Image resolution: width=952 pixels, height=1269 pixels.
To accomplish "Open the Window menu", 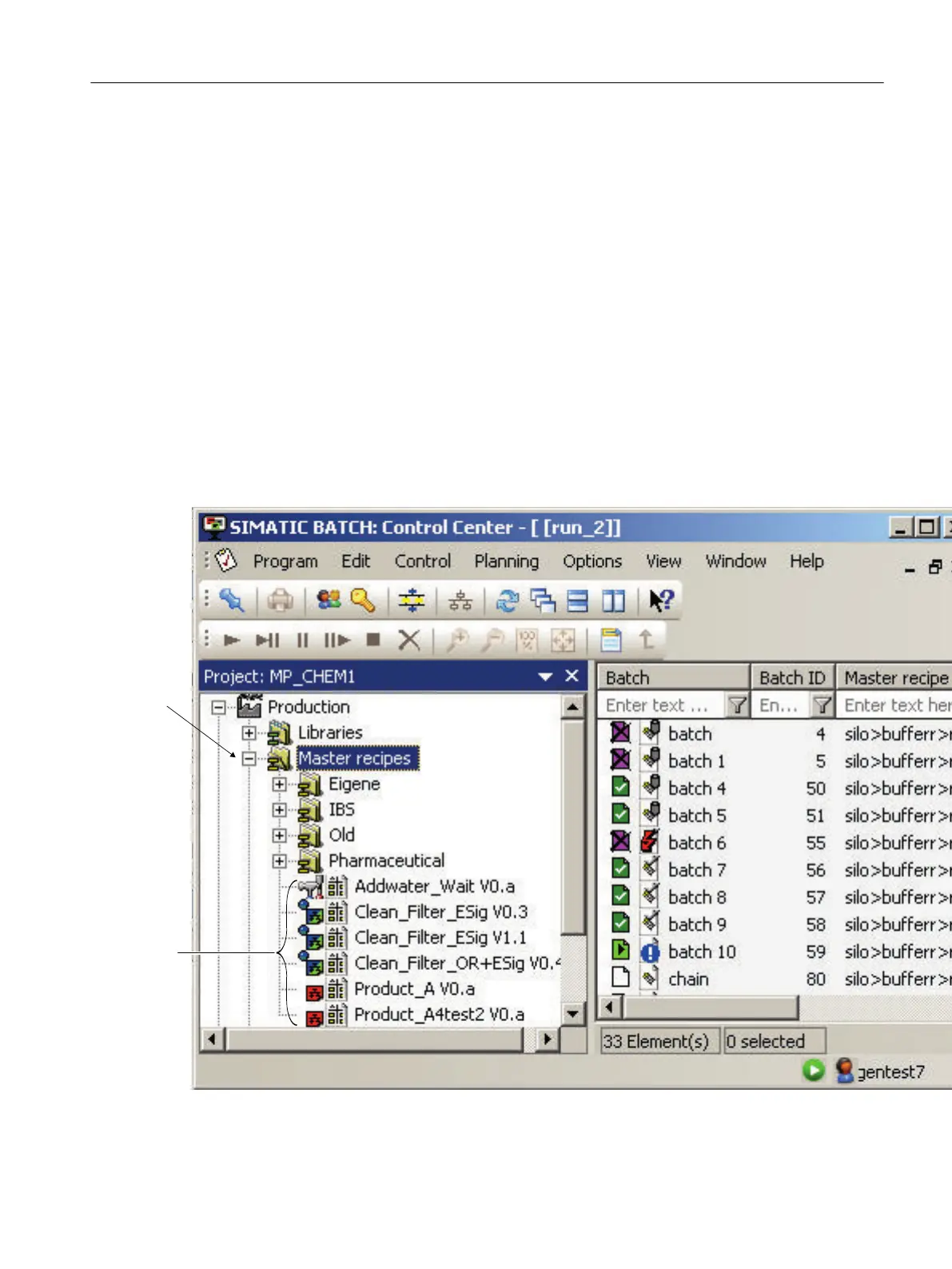I will [735, 561].
